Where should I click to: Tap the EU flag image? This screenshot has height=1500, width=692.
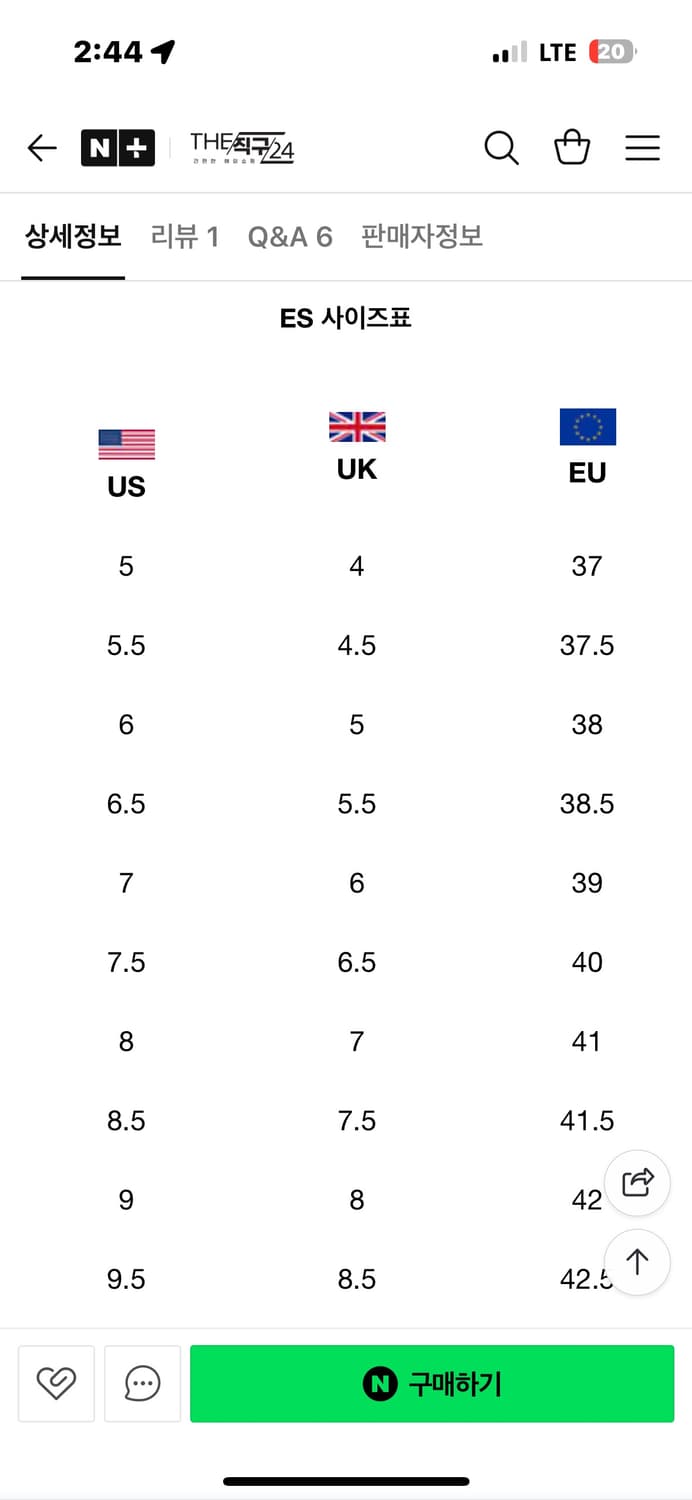[588, 427]
